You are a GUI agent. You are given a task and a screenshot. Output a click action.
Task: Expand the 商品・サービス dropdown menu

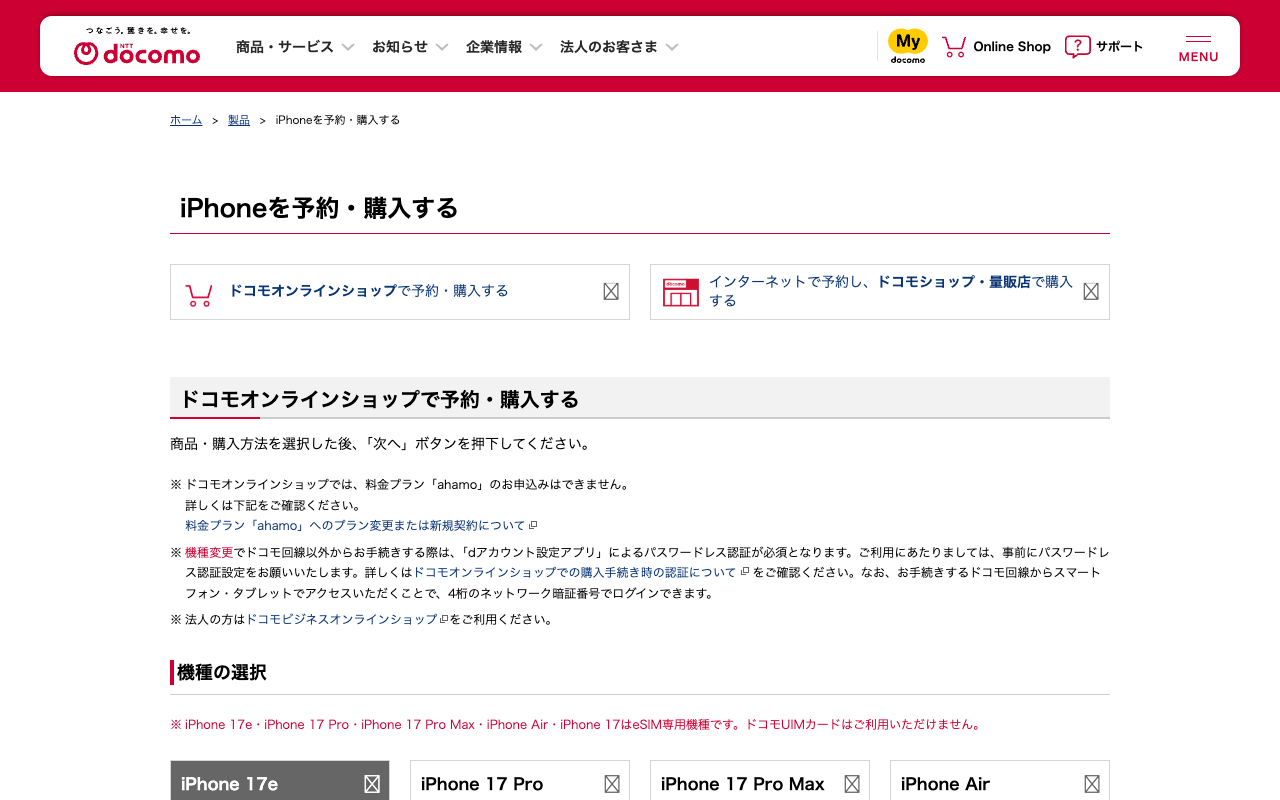pos(295,46)
